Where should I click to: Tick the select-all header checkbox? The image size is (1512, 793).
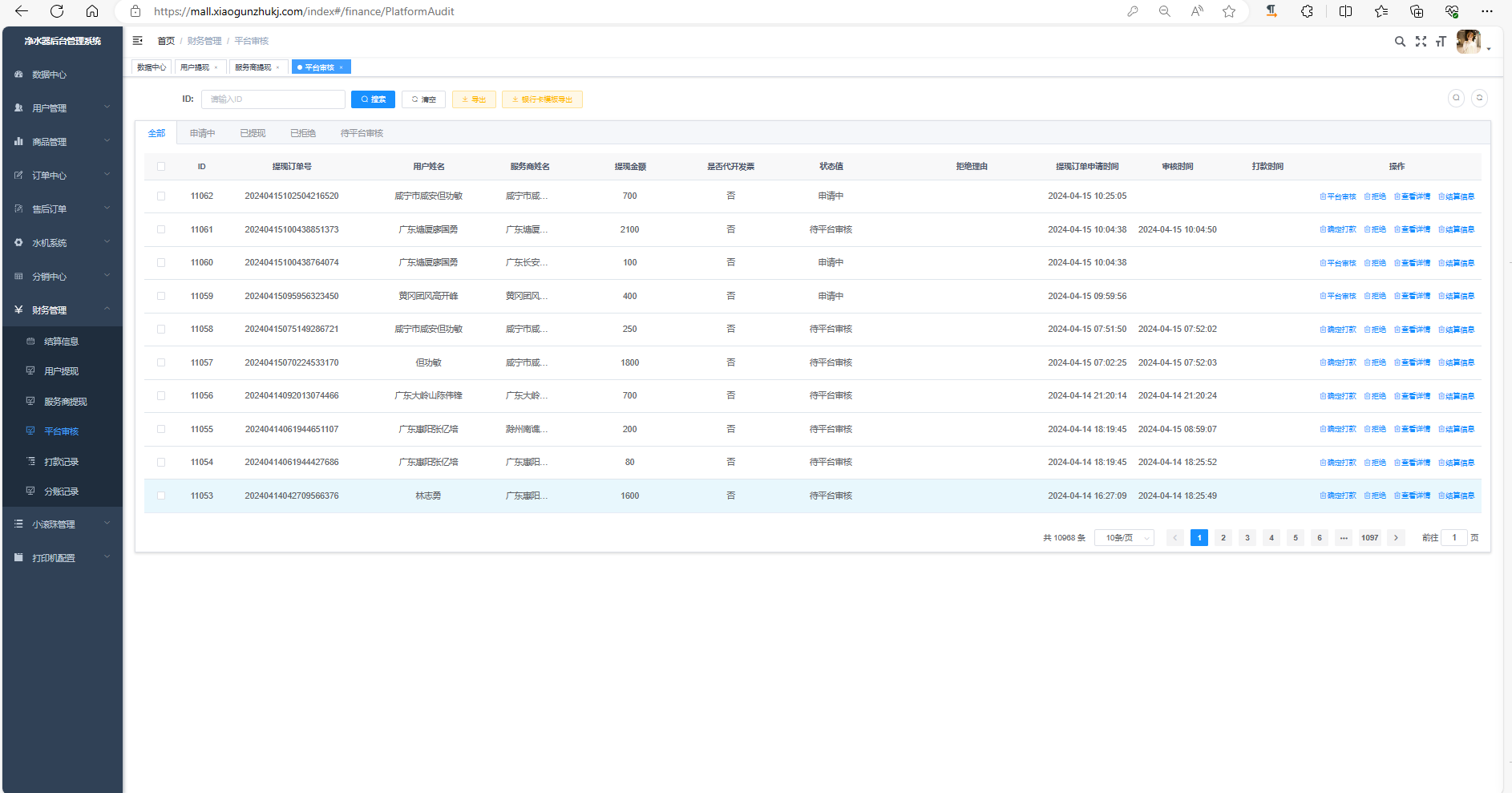click(x=161, y=167)
